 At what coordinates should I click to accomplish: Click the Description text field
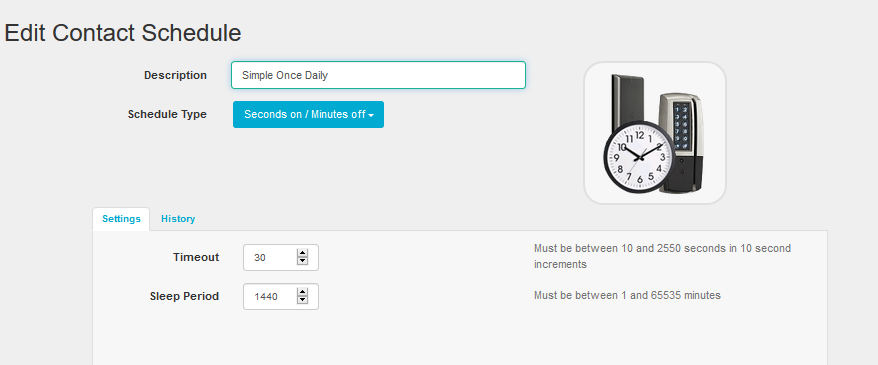tap(378, 75)
